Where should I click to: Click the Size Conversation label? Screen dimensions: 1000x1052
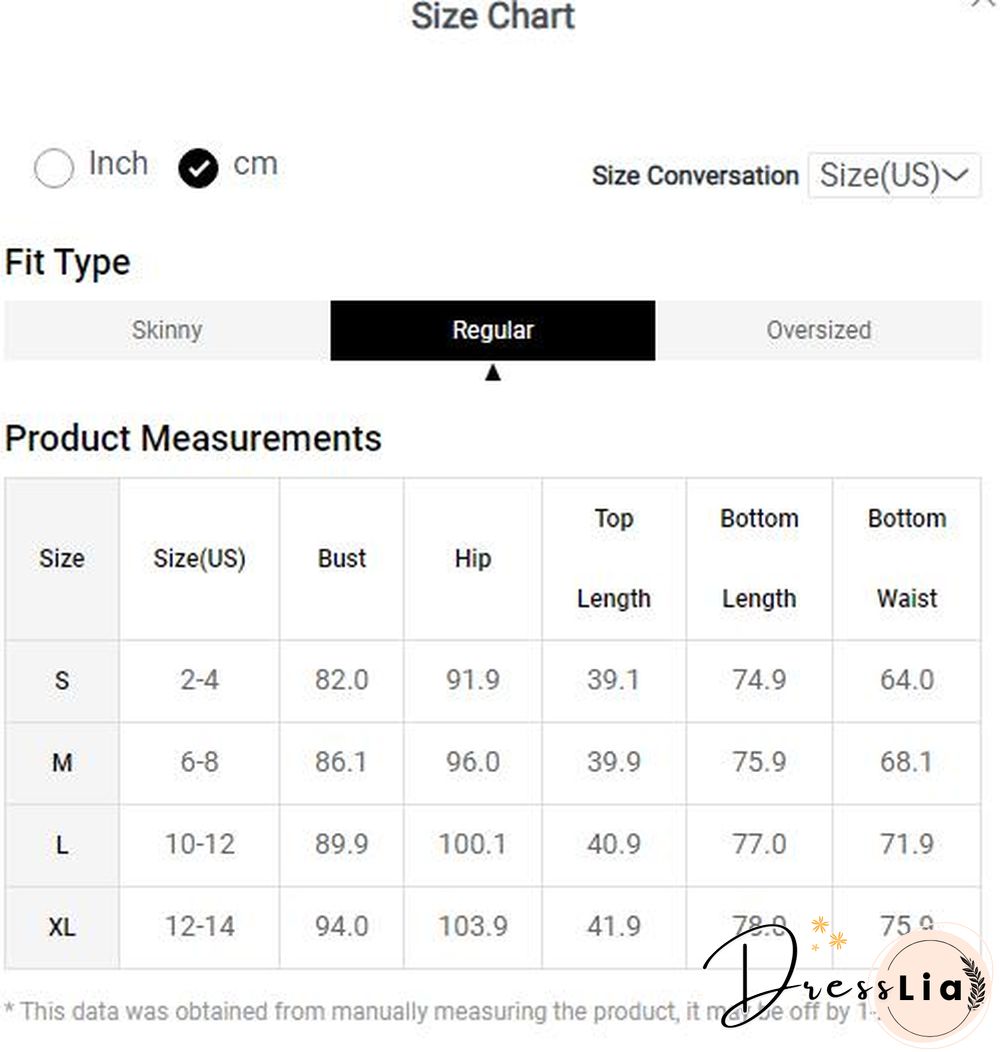pyautogui.click(x=695, y=176)
